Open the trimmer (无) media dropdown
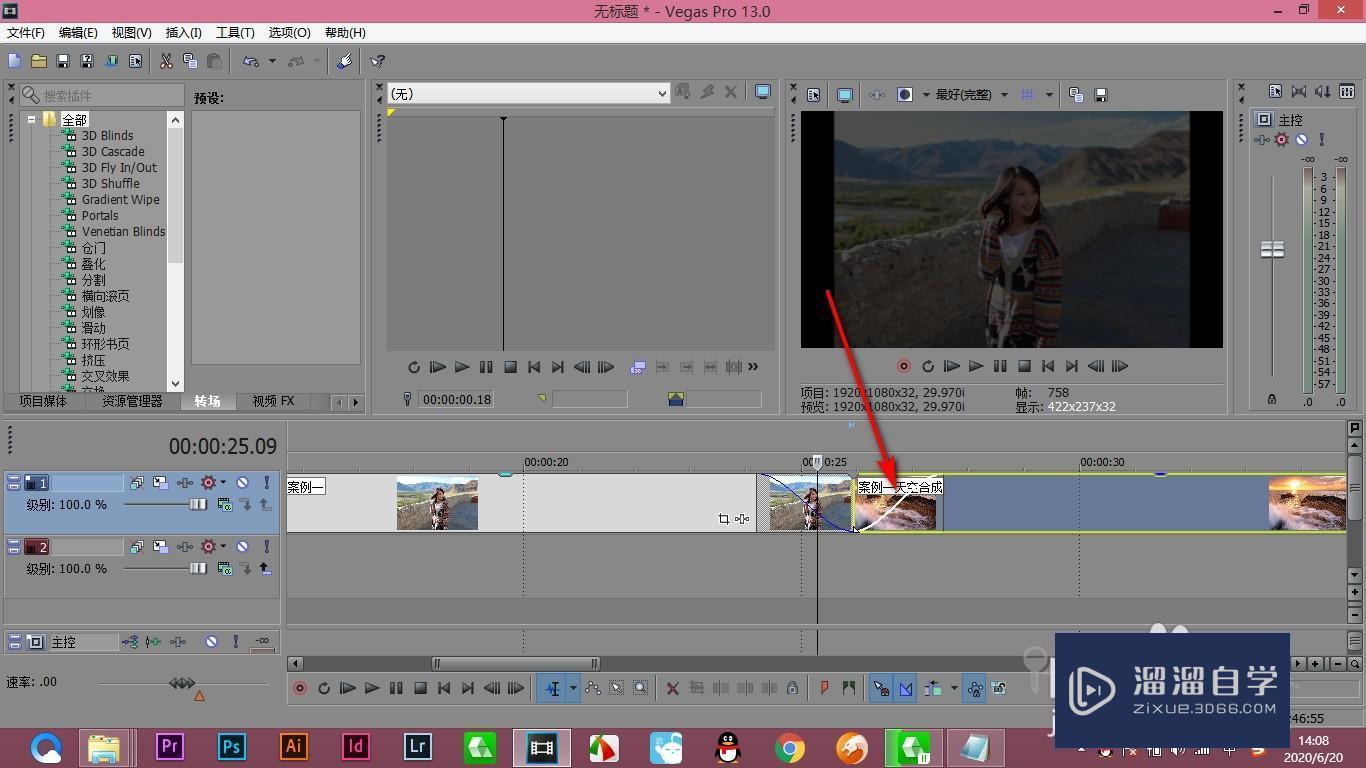Screen dimensions: 1366x768 (x=661, y=93)
